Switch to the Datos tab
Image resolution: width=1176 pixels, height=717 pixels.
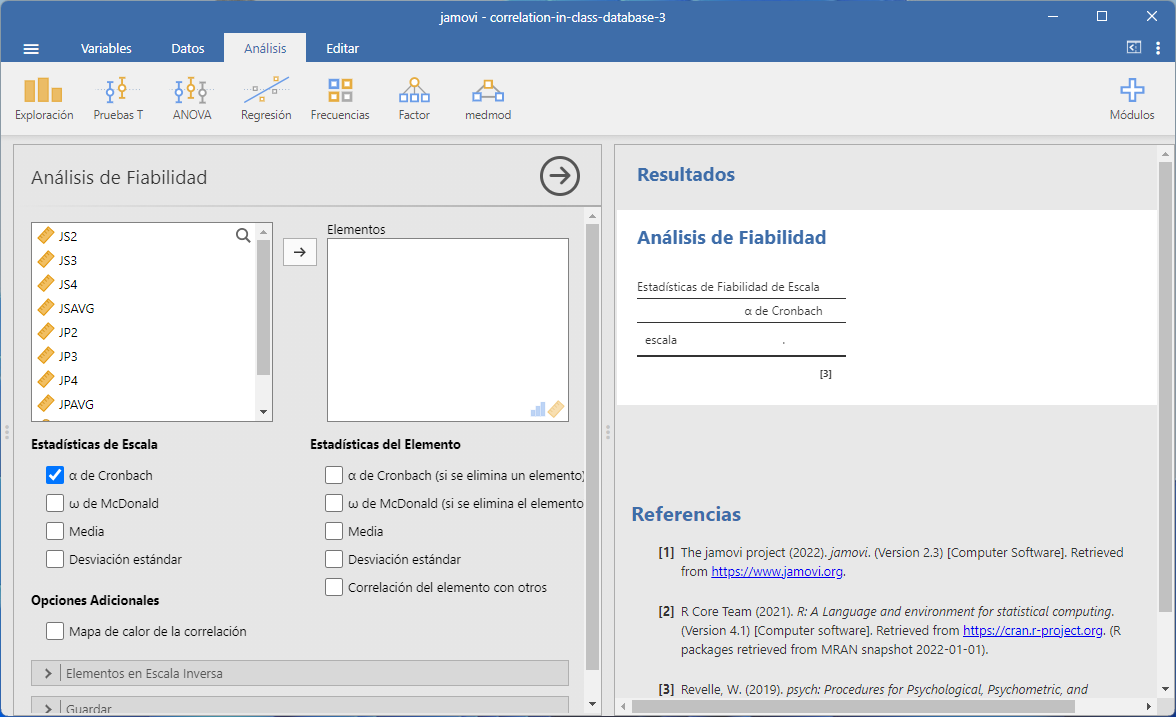point(188,49)
